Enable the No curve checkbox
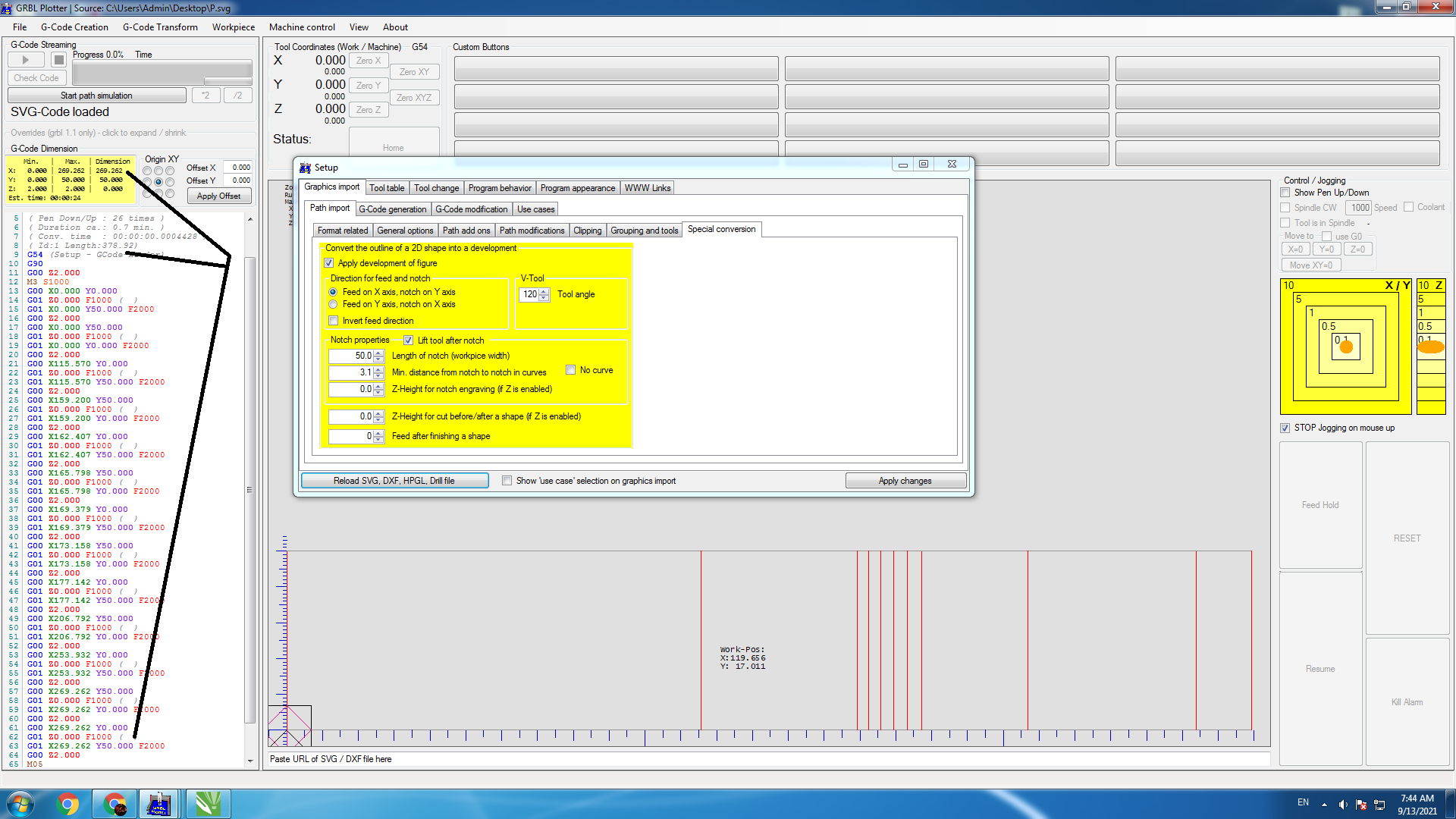 click(571, 370)
